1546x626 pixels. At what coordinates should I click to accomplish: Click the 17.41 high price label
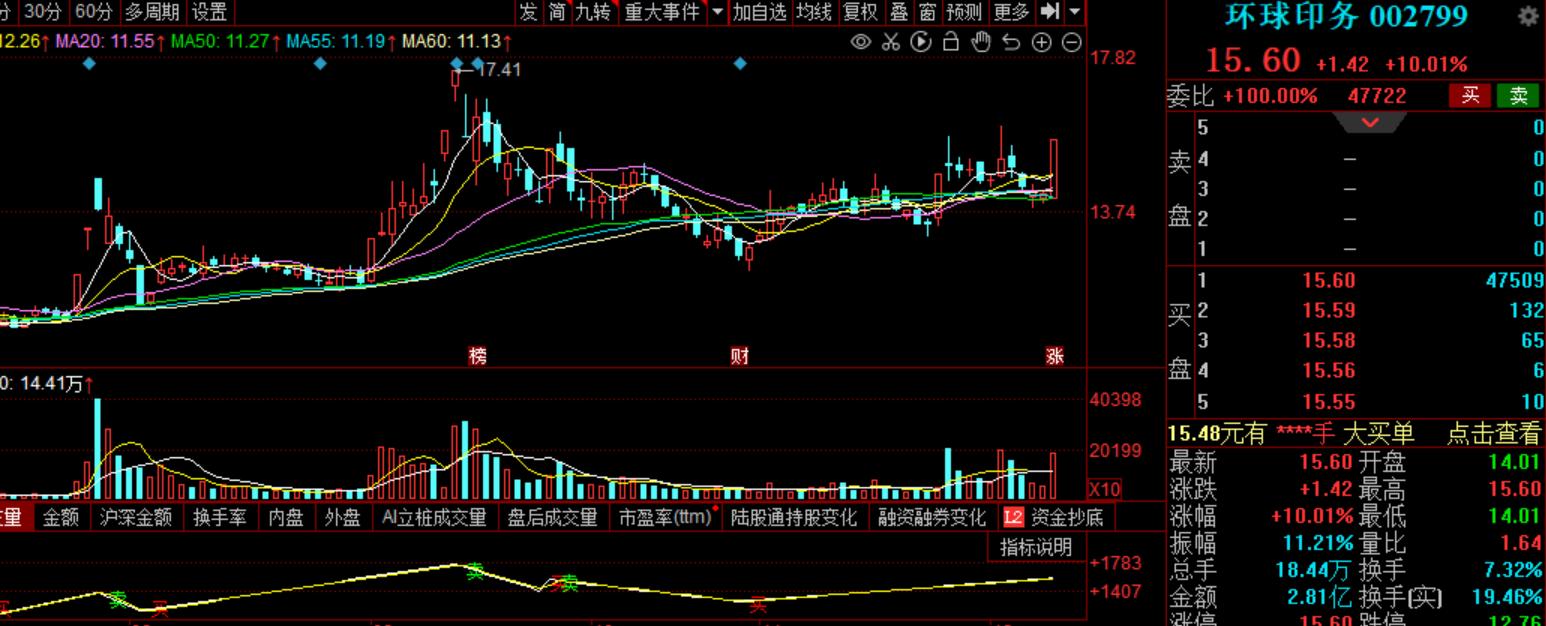[x=498, y=70]
